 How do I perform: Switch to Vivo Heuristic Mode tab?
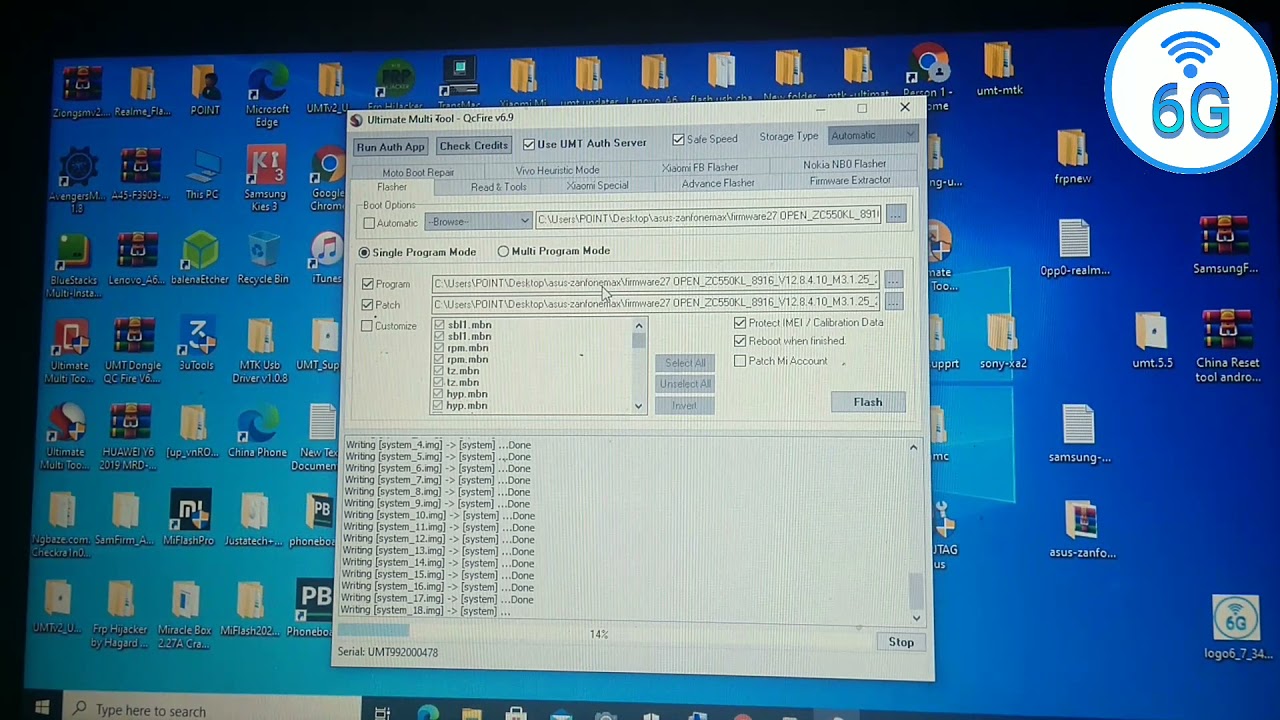tap(557, 171)
